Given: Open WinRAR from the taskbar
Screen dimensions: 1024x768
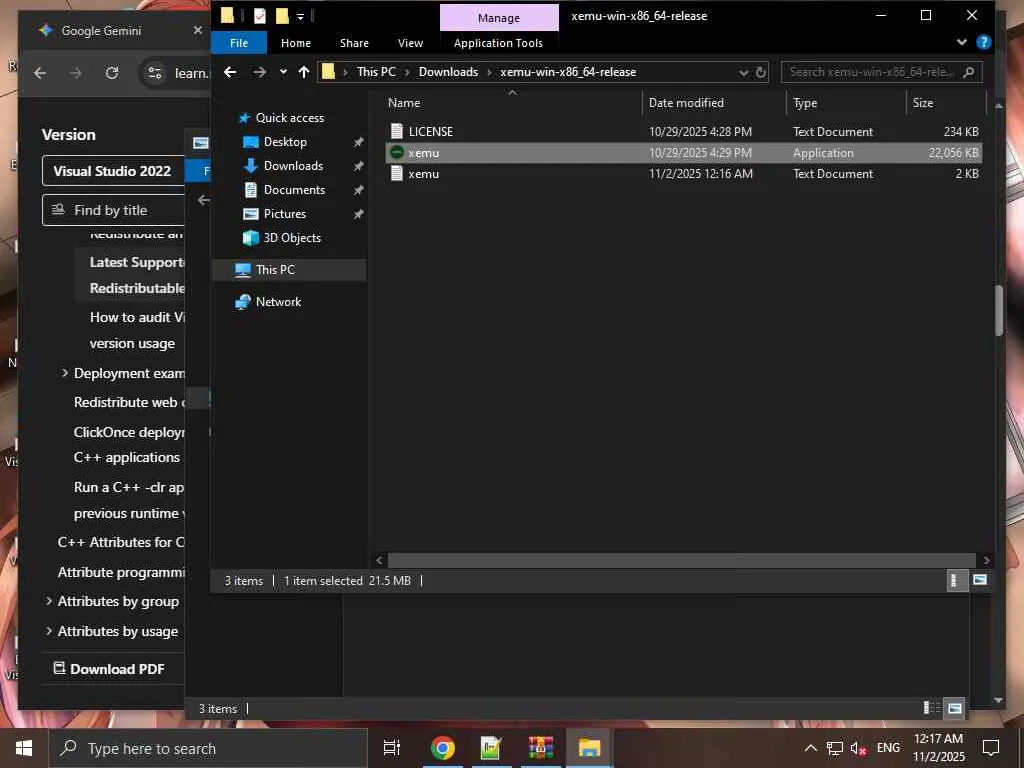Looking at the screenshot, I should pyautogui.click(x=541, y=748).
